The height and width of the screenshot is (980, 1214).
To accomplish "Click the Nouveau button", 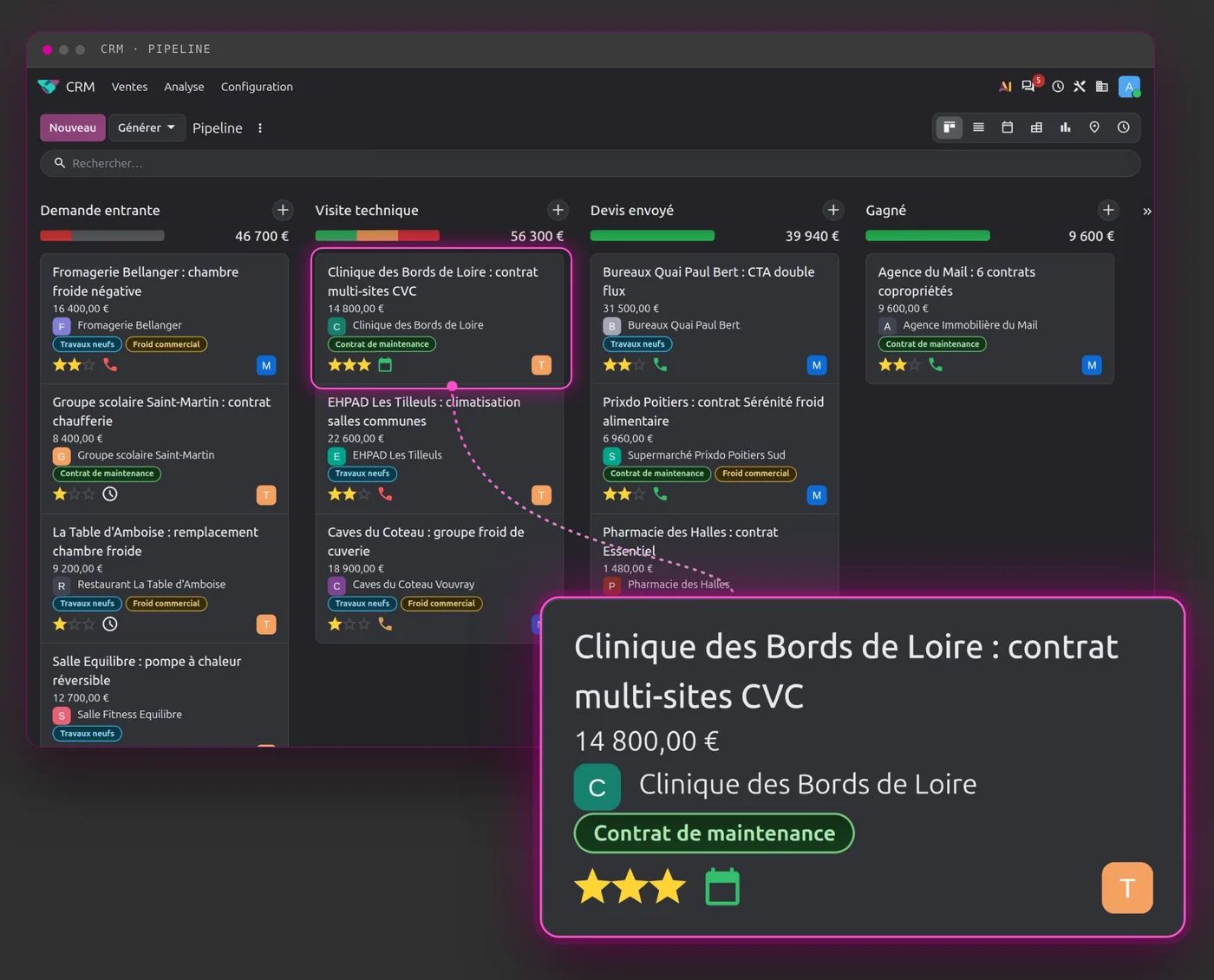I will click(73, 127).
